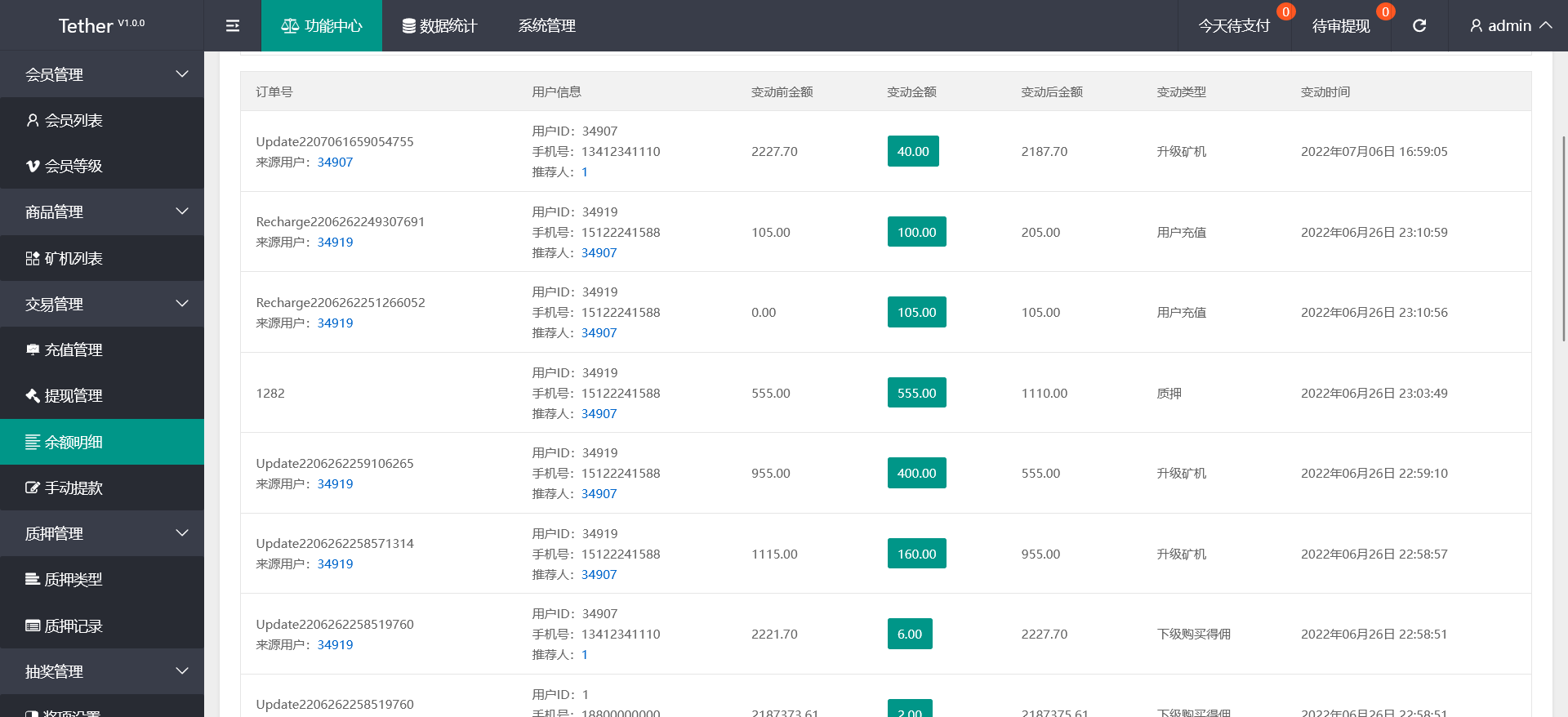Collapse the 商品管理 sidebar group
The height and width of the screenshot is (717, 1568).
[x=182, y=212]
